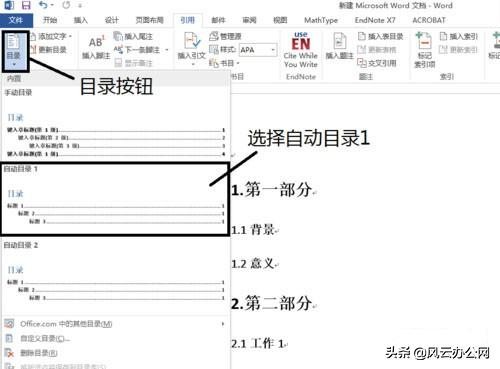Click the subheading 1.1 背景
The width and height of the screenshot is (500, 369).
click(x=253, y=230)
